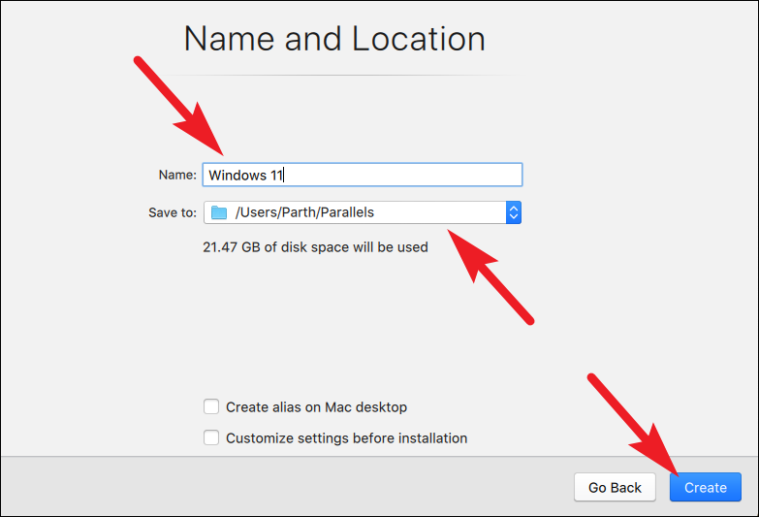759x517 pixels.
Task: Click the 21.47 GB of disk space text
Action: click(x=315, y=247)
